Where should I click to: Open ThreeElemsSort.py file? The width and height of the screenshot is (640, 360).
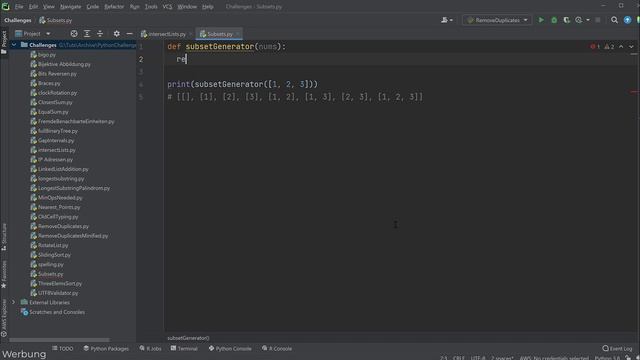tap(60, 283)
